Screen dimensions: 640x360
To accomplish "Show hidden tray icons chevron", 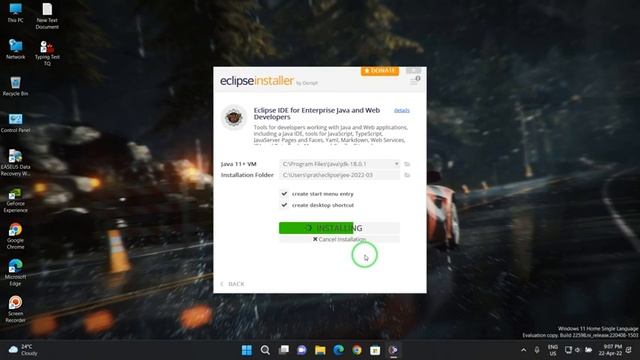I will point(523,350).
